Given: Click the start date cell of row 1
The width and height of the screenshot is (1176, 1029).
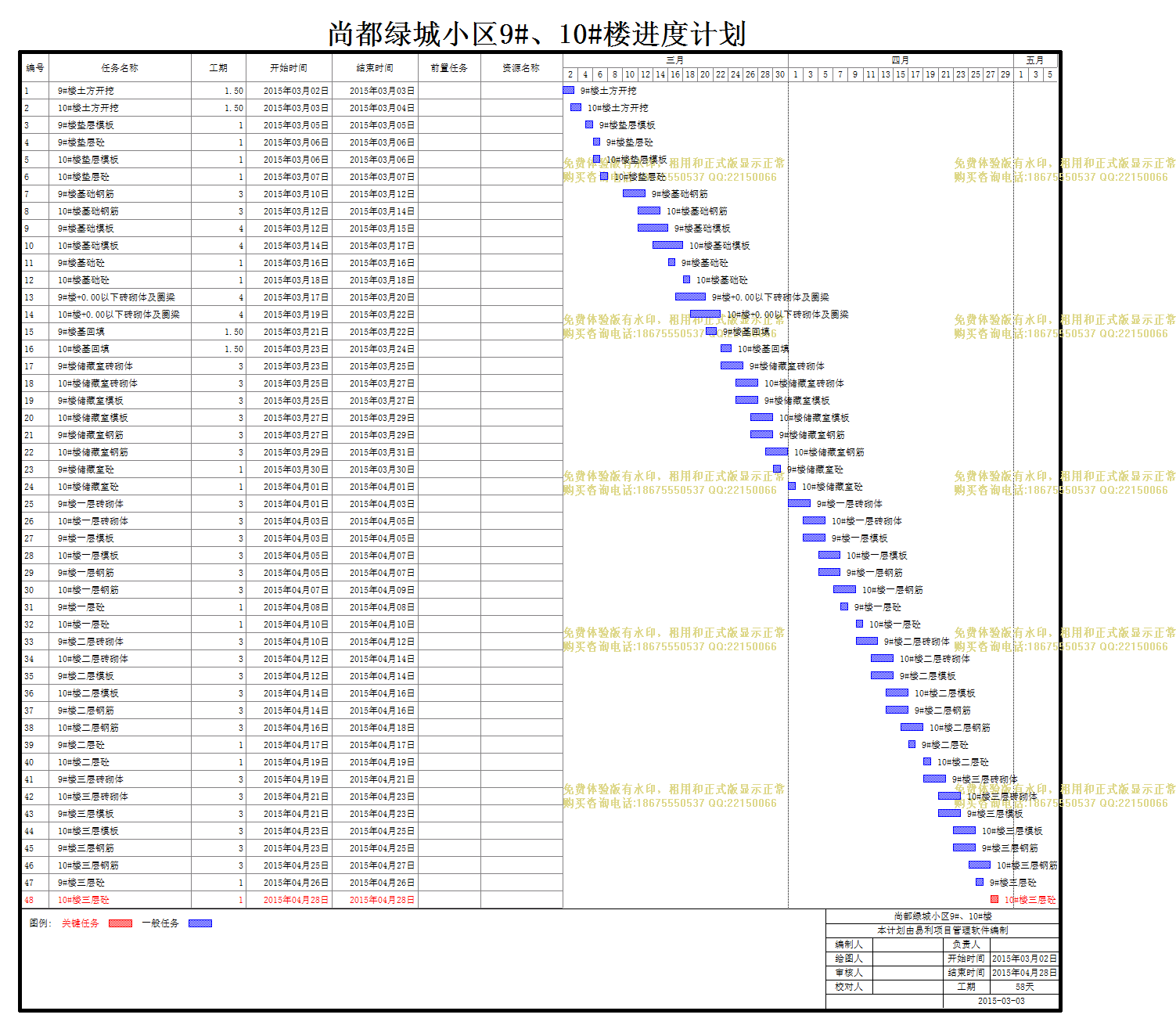Looking at the screenshot, I should (289, 91).
